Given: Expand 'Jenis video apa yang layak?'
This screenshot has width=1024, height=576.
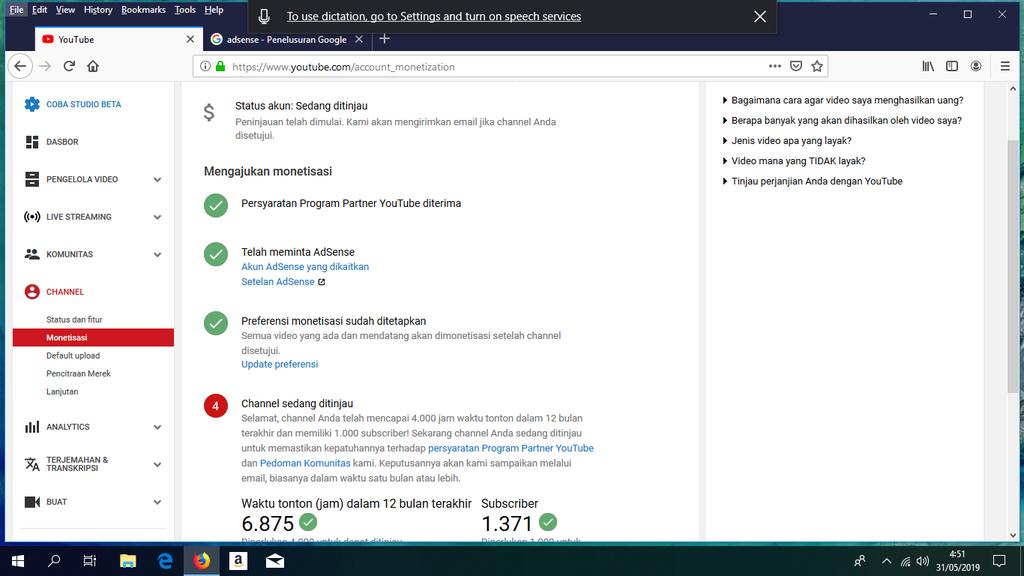Looking at the screenshot, I should click(787, 140).
